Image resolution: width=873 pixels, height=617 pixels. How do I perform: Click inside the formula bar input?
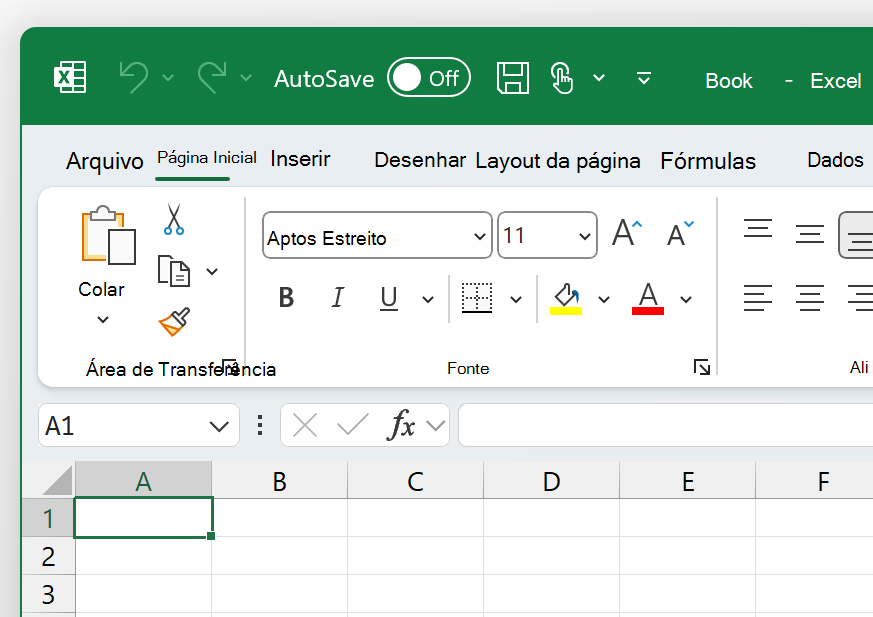pyautogui.click(x=665, y=426)
